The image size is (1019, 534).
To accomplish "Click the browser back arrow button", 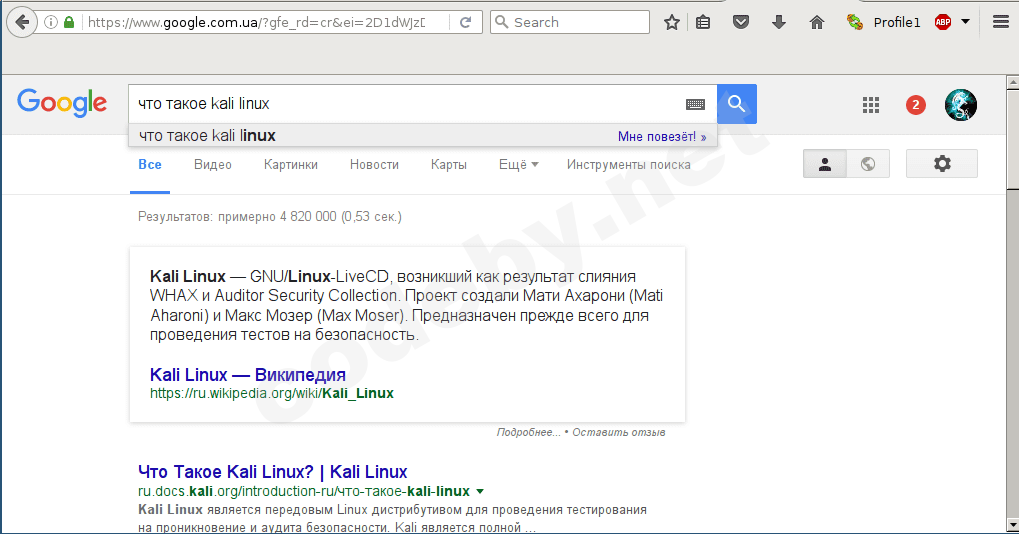I will tap(21, 22).
